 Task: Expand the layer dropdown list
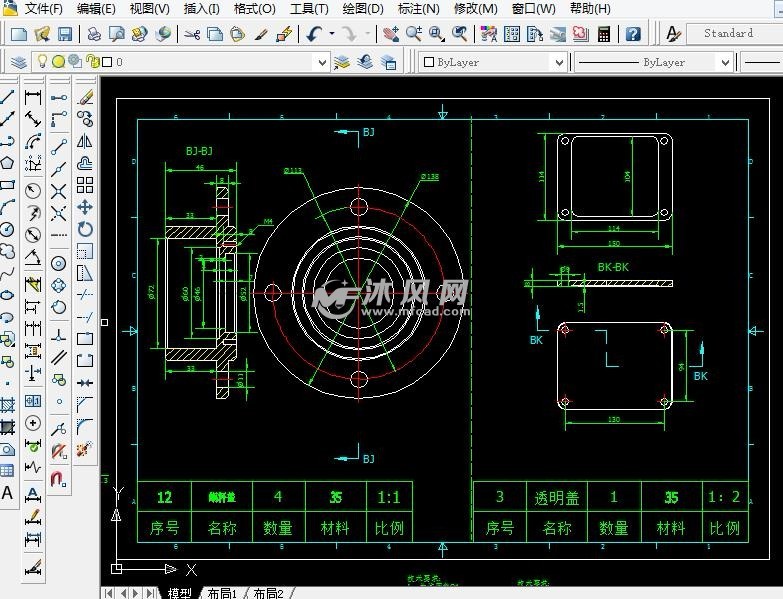pyautogui.click(x=322, y=63)
